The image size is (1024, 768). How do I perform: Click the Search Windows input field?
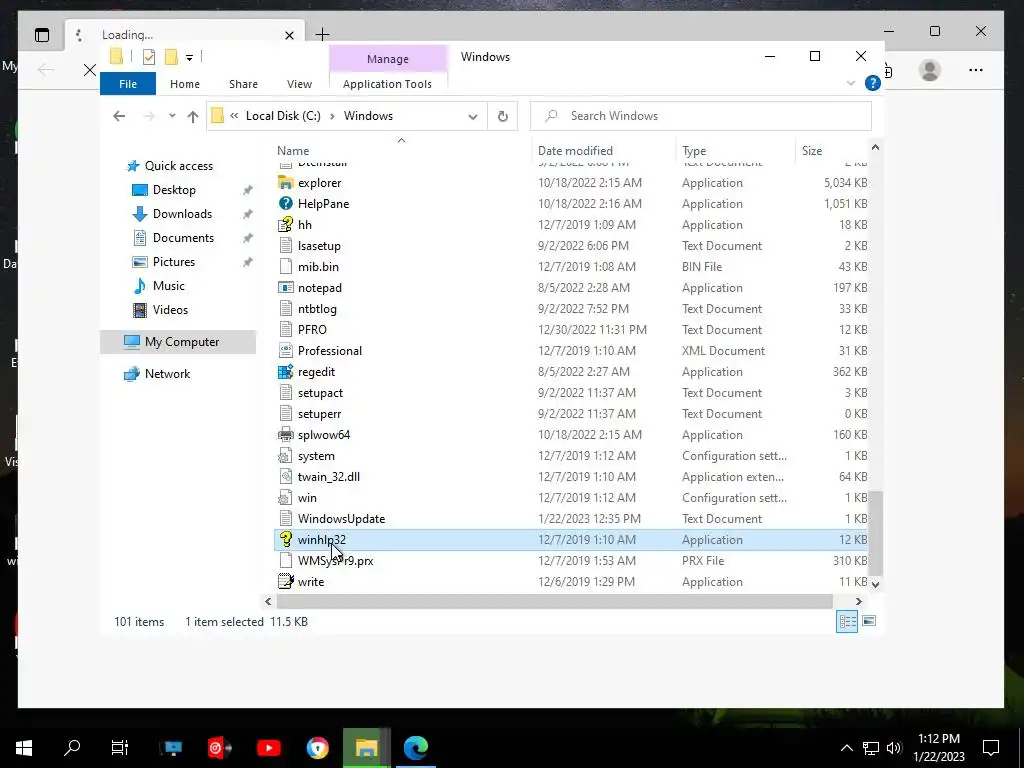coord(701,116)
